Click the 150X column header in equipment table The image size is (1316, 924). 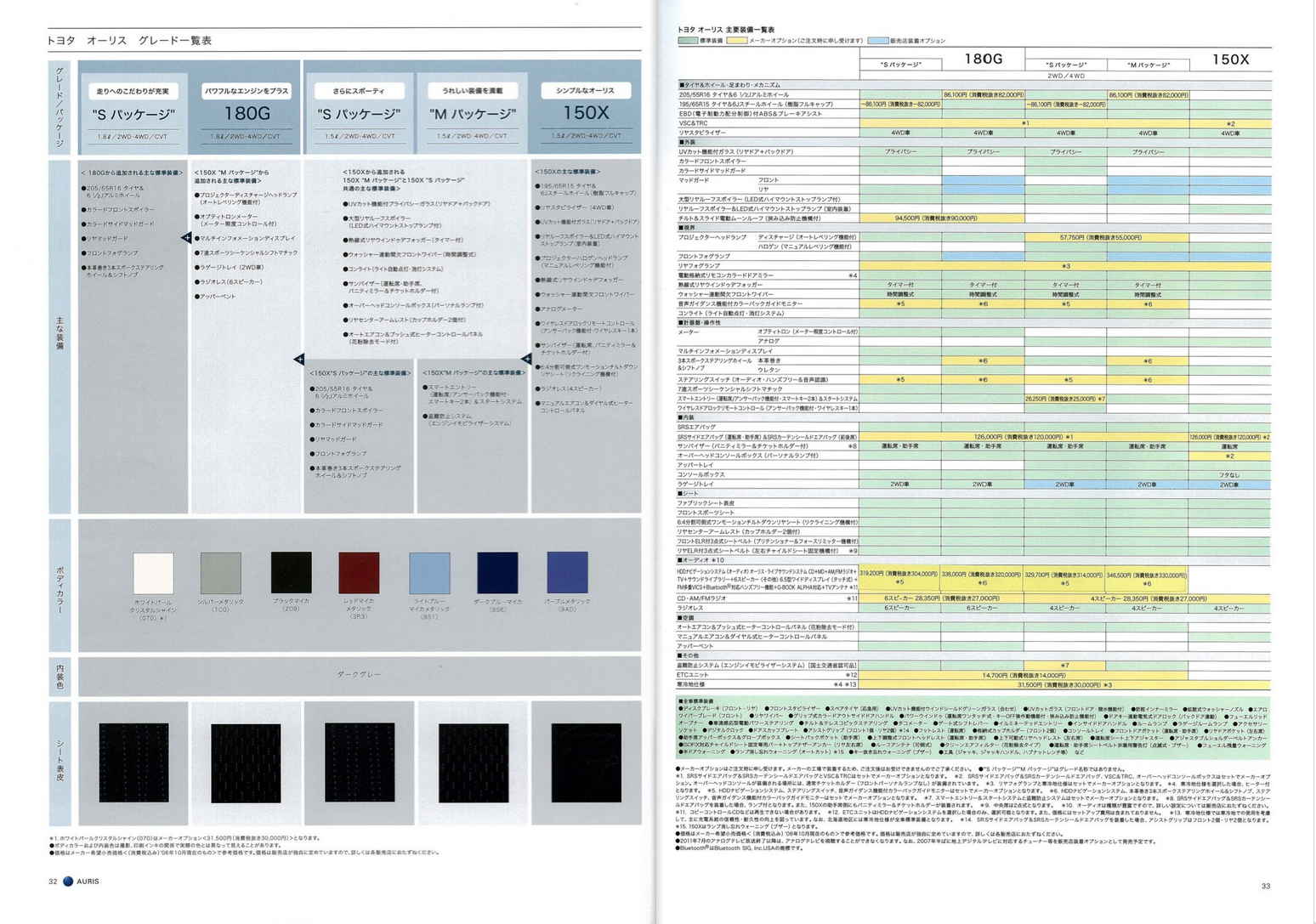point(1229,59)
